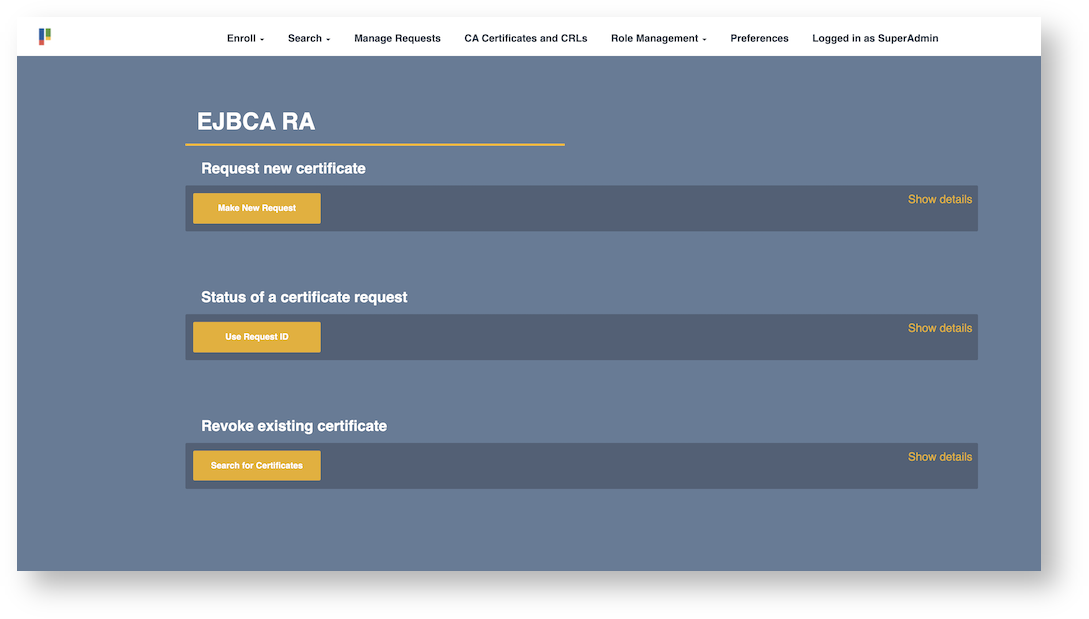The width and height of the screenshot is (1089, 619).
Task: Click the PrimeKey logo icon
Action: (43, 36)
